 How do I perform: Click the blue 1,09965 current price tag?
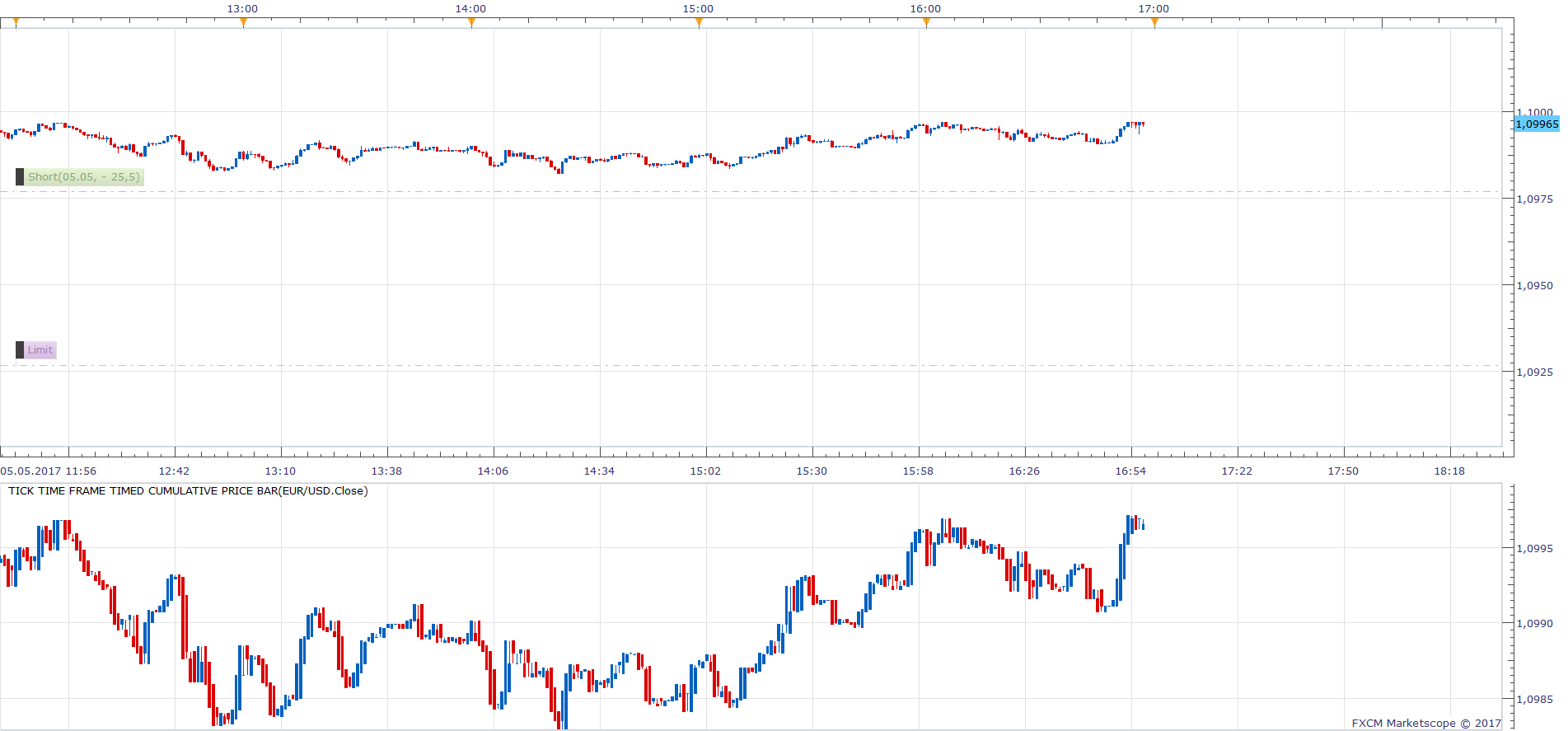coord(1538,124)
